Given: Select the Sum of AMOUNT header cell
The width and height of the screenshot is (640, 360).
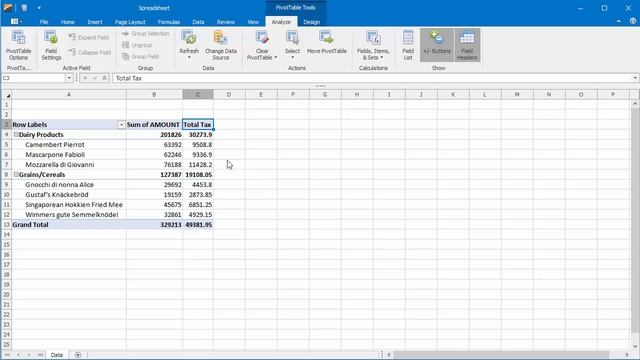Looking at the screenshot, I should pos(154,124).
